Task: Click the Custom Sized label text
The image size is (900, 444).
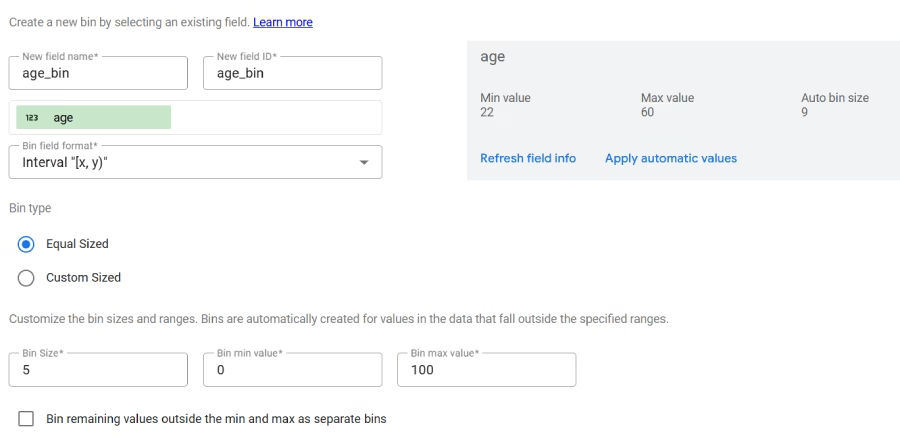Action: (x=83, y=278)
